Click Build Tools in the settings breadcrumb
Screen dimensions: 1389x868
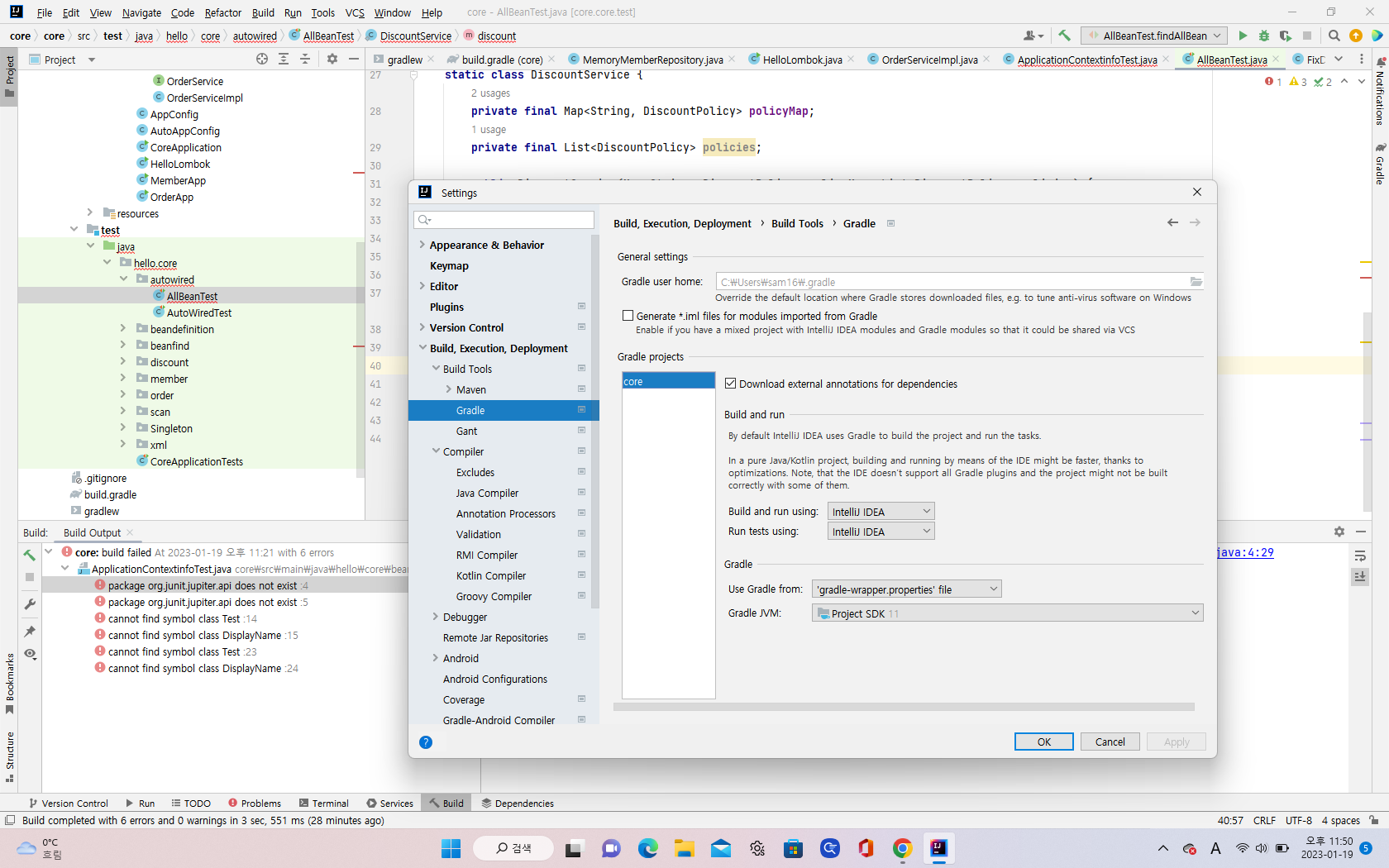[x=797, y=223]
